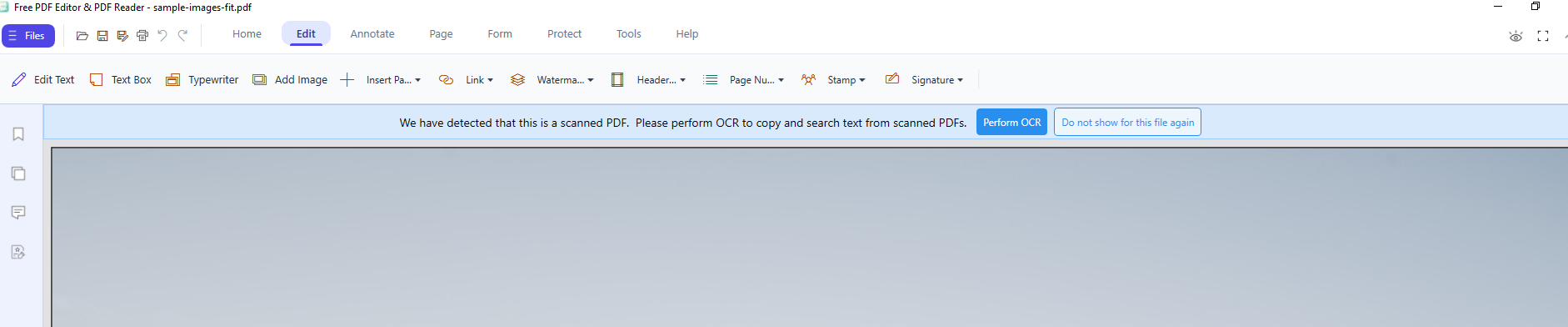Toggle the full screen icon
This screenshot has width=1568, height=327.
[x=1543, y=36]
